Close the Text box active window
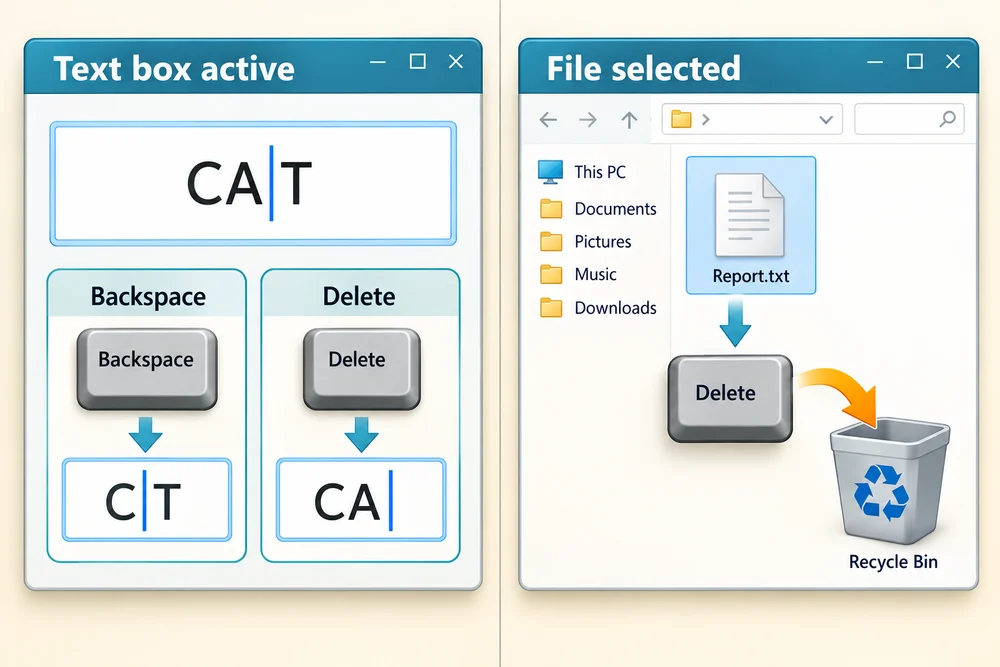Screen dimensions: 1000x667 [456, 61]
